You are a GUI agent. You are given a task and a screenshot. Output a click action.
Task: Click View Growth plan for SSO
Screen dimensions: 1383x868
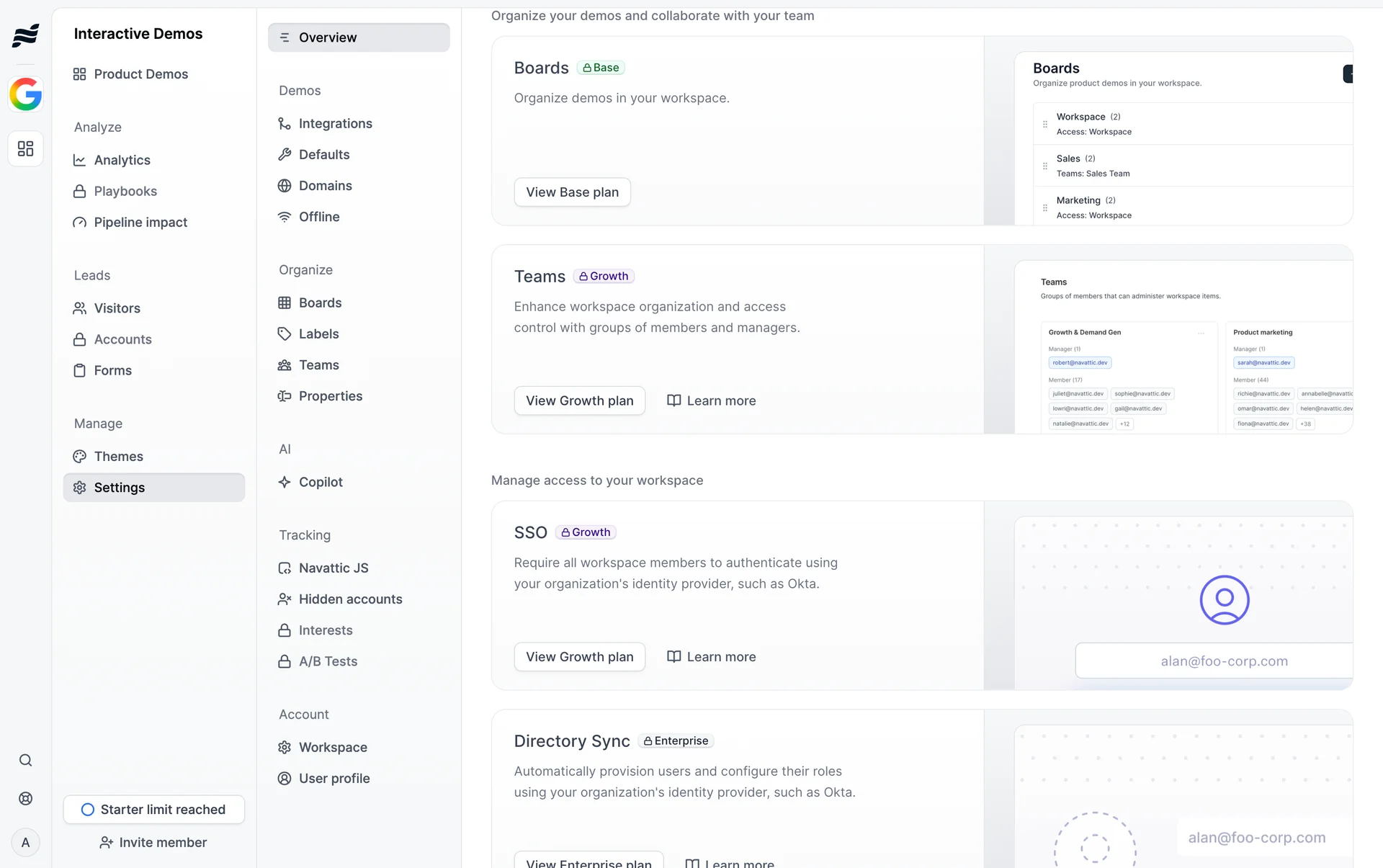[579, 656]
